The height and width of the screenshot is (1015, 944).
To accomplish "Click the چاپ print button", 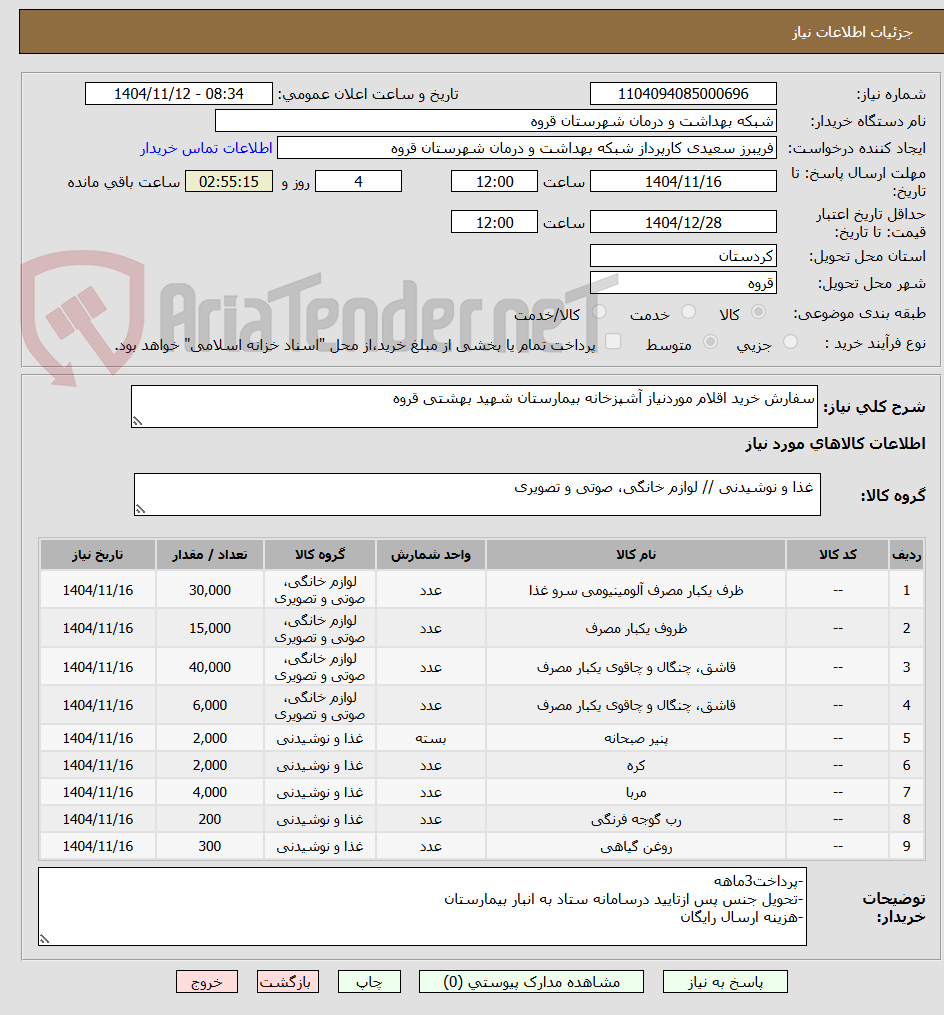I will click(370, 982).
